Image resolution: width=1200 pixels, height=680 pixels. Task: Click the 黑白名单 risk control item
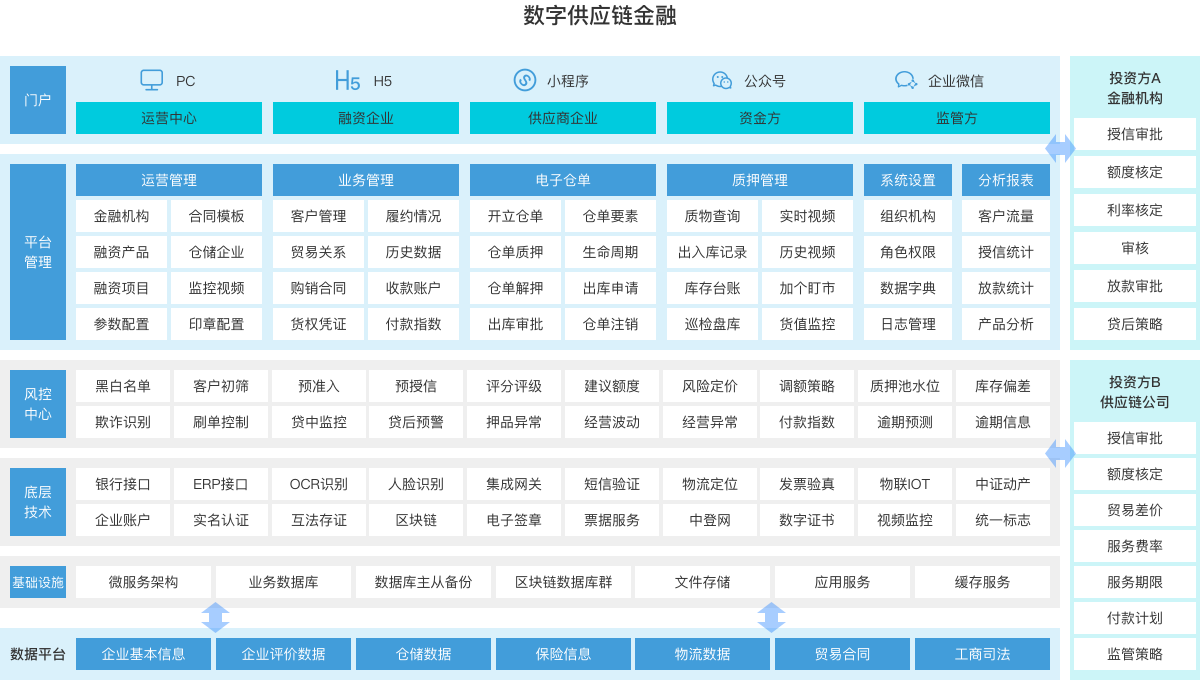pos(123,386)
